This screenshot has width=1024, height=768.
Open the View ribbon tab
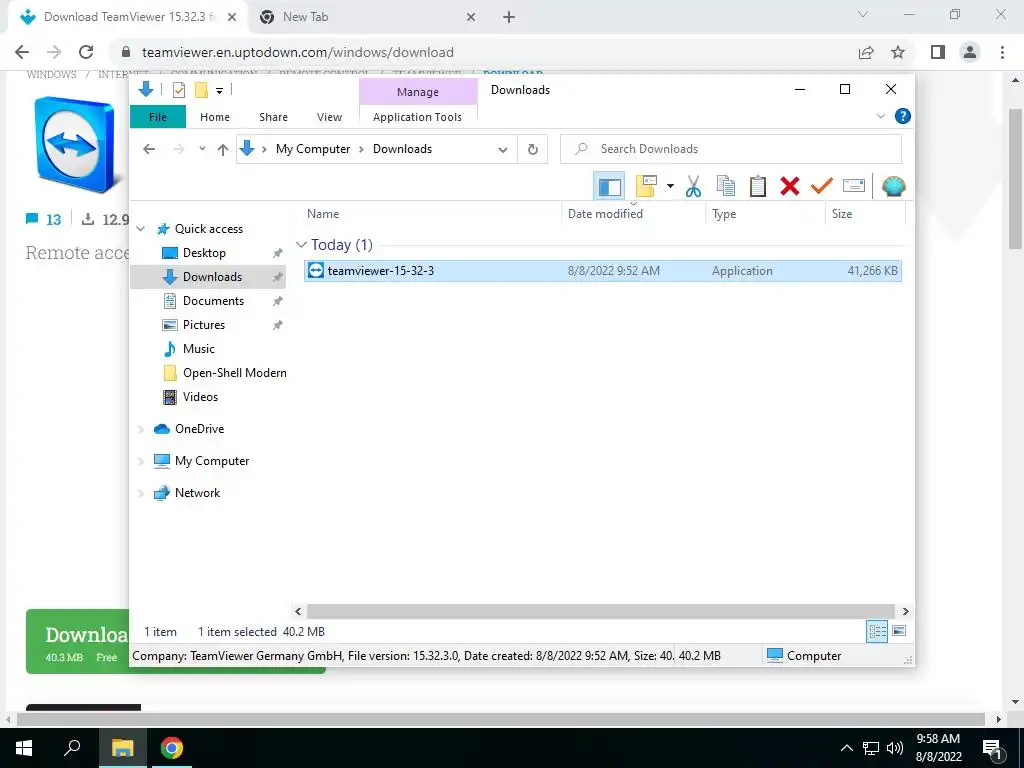point(329,117)
